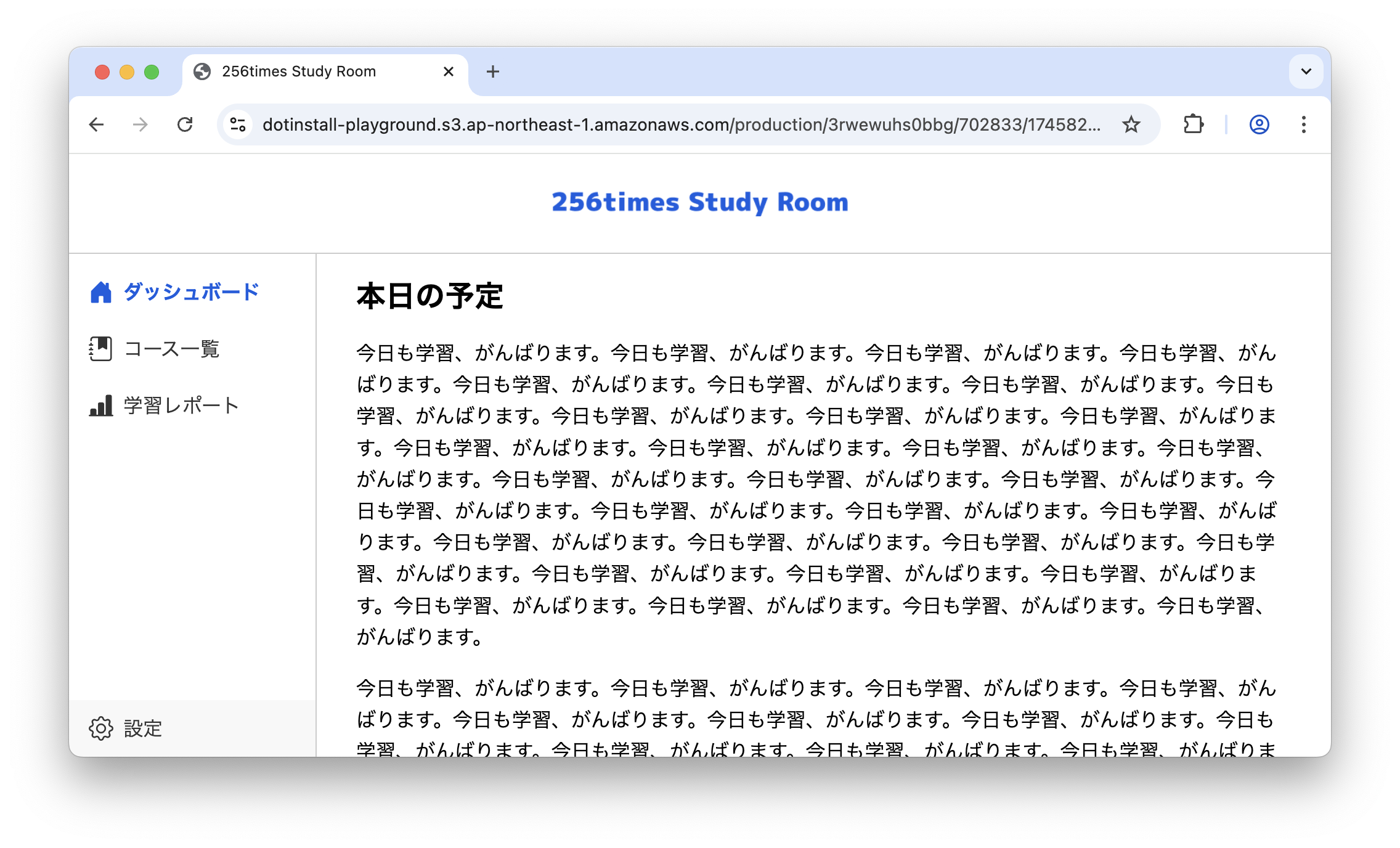Open the コース一覧 menu link
The height and width of the screenshot is (848, 1400).
click(172, 349)
